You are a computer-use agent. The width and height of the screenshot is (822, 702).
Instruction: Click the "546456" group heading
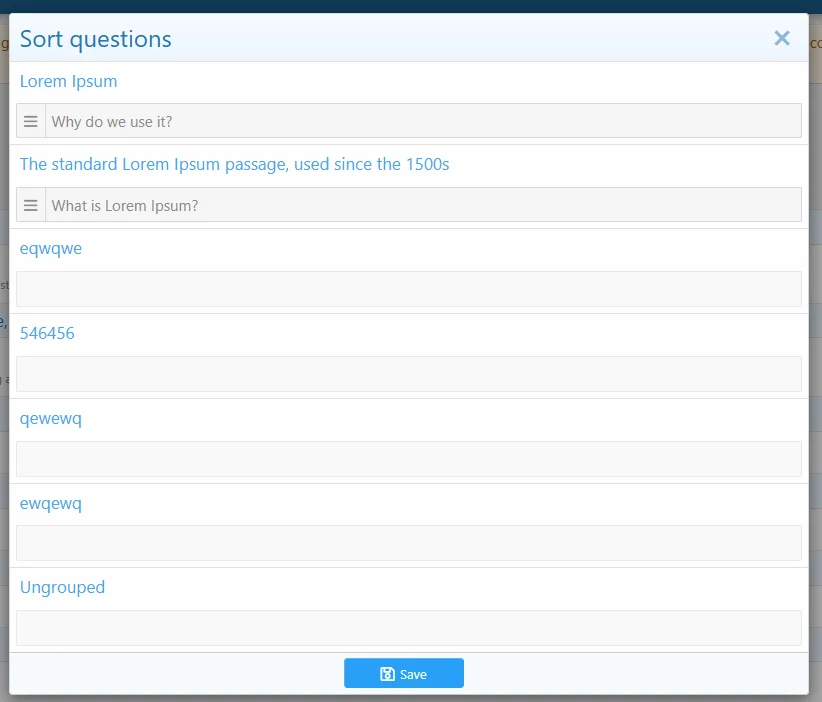click(x=47, y=333)
